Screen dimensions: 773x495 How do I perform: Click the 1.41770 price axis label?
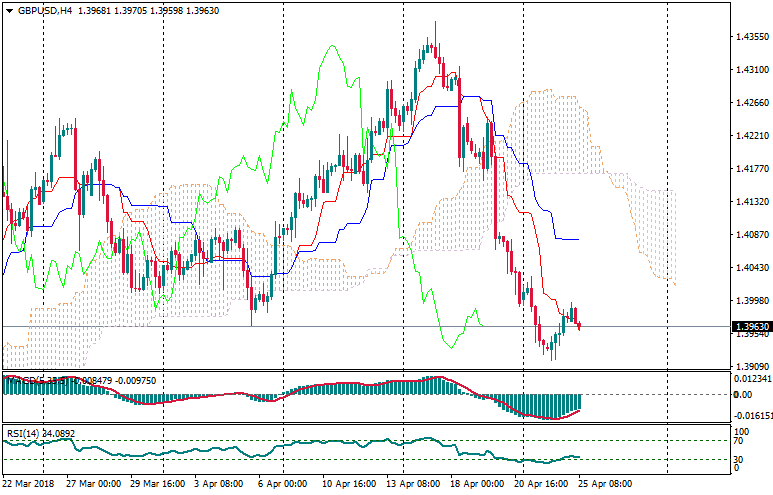pyautogui.click(x=750, y=169)
